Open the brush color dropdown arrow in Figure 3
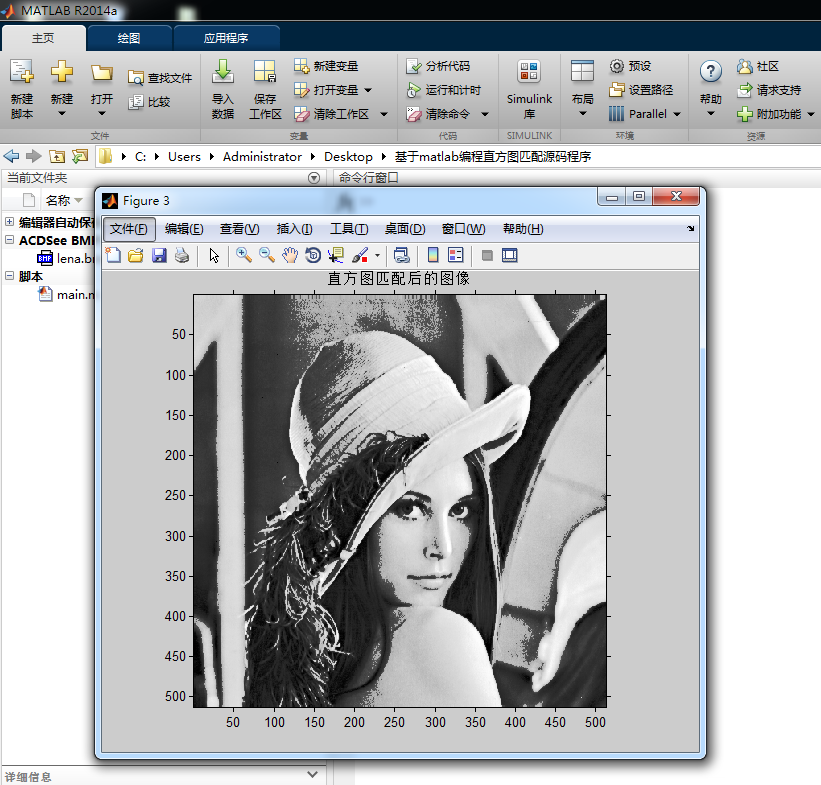Image resolution: width=821 pixels, height=785 pixels. (377, 256)
